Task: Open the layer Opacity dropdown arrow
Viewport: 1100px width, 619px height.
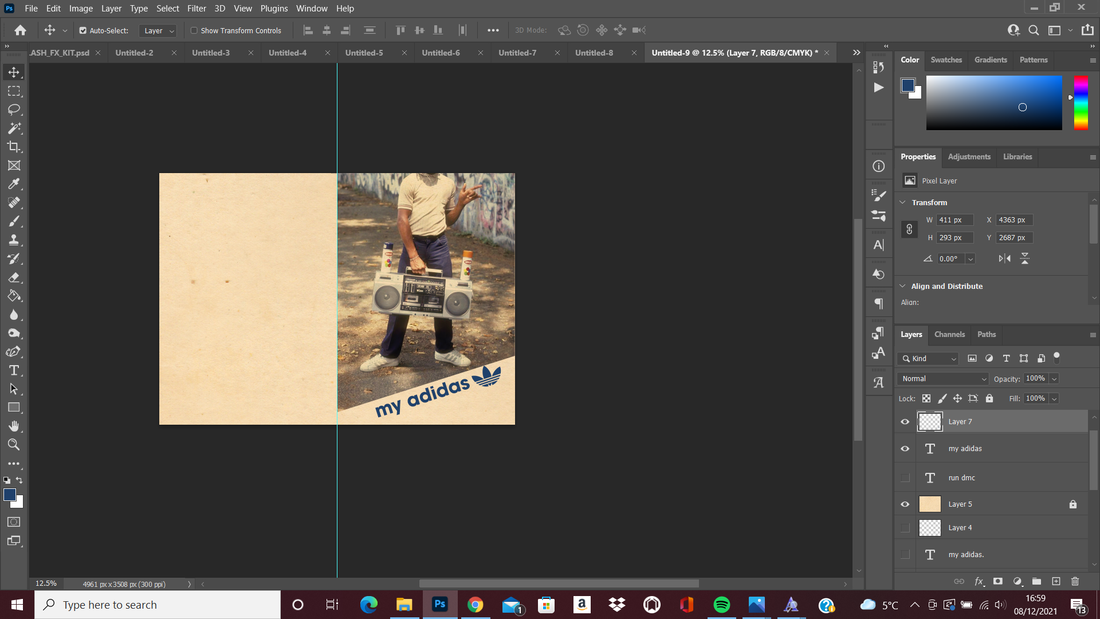Action: (x=1054, y=379)
